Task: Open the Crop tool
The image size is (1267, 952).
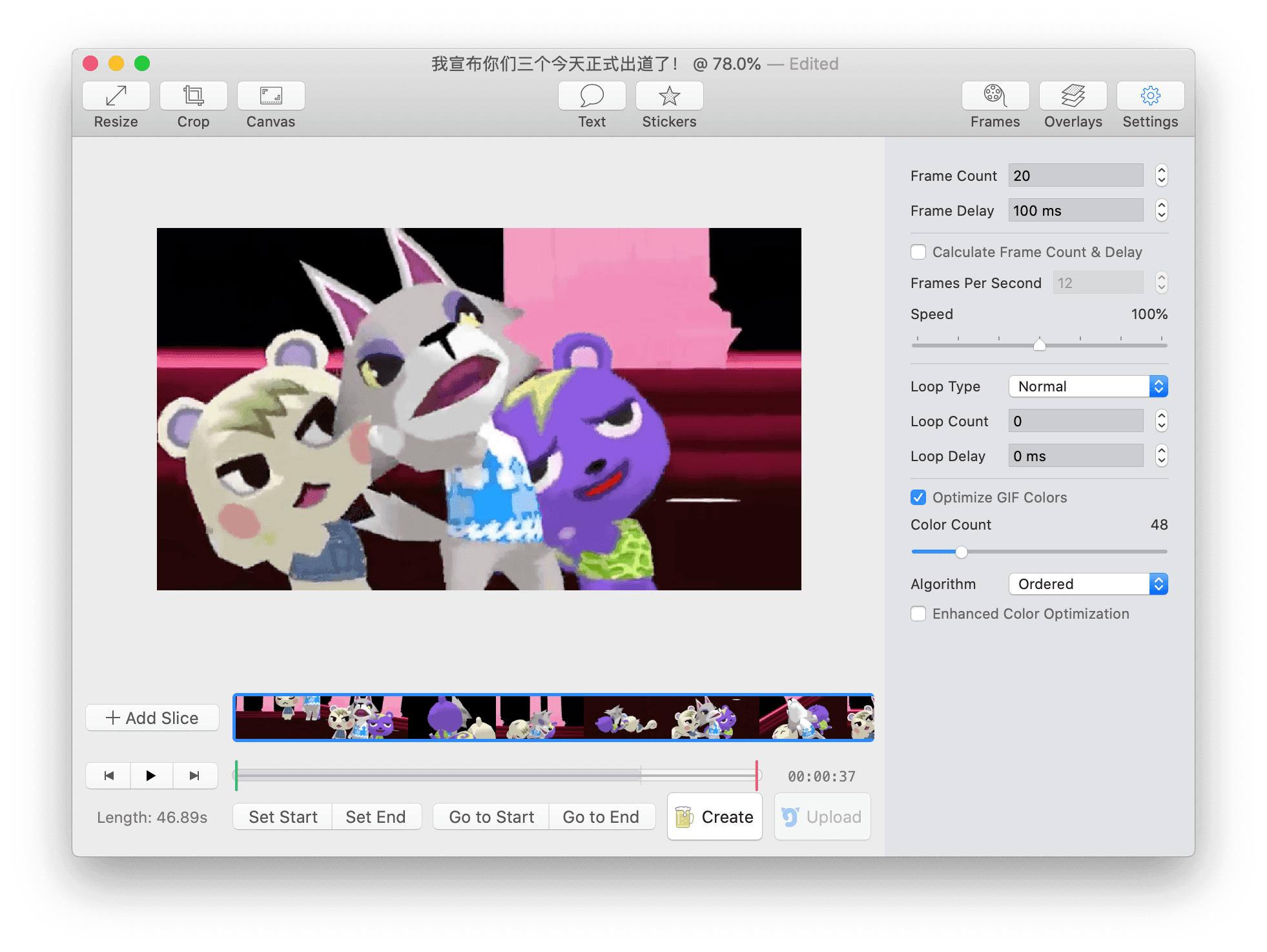Action: pyautogui.click(x=192, y=105)
